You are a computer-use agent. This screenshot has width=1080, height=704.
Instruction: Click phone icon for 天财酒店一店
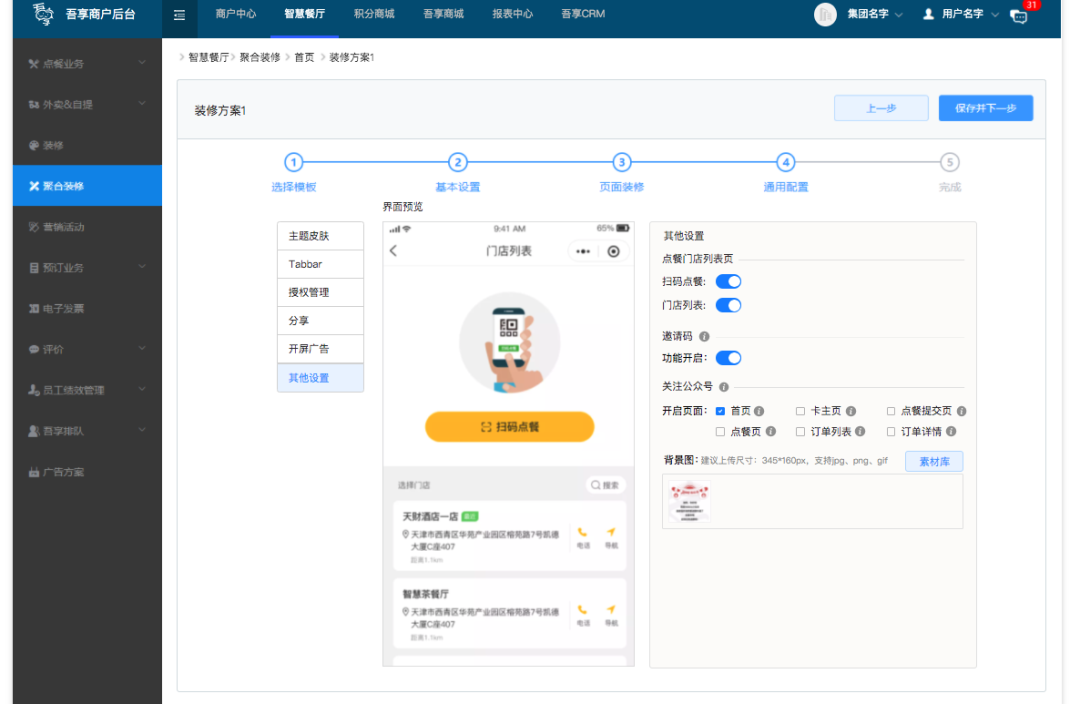point(583,532)
